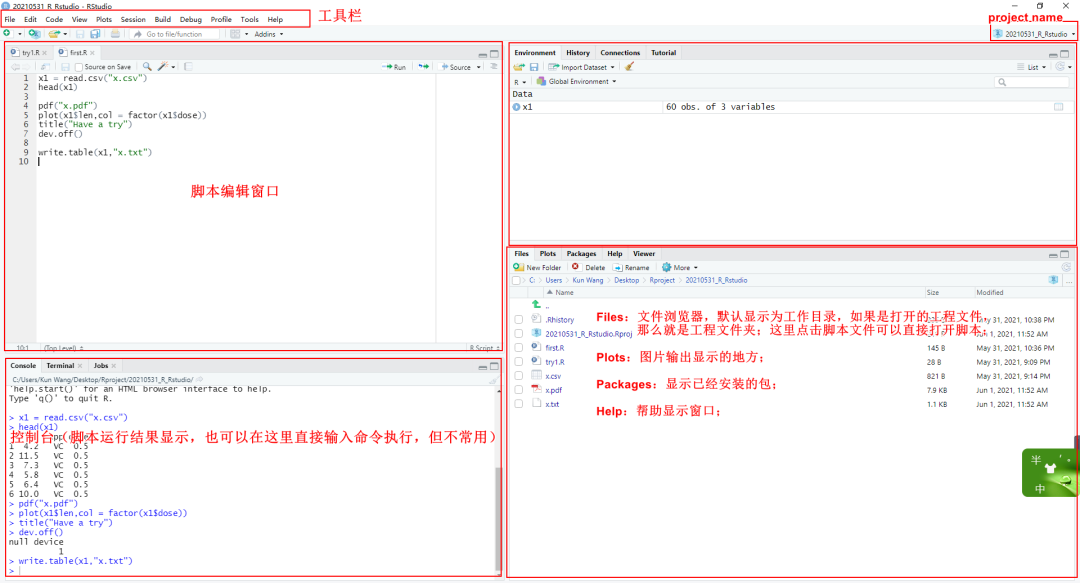Image resolution: width=1080 pixels, height=583 pixels.
Task: Click the Environment search field
Action: tap(1032, 82)
